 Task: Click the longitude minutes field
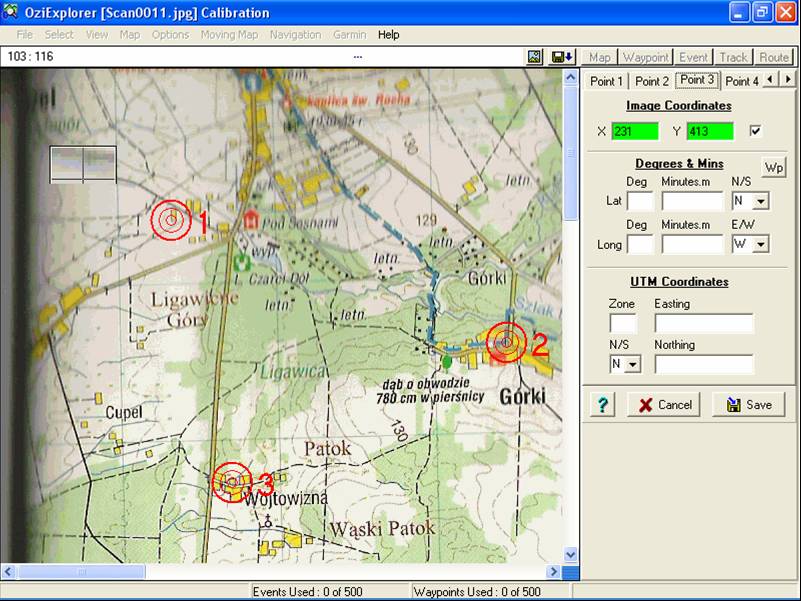click(693, 244)
